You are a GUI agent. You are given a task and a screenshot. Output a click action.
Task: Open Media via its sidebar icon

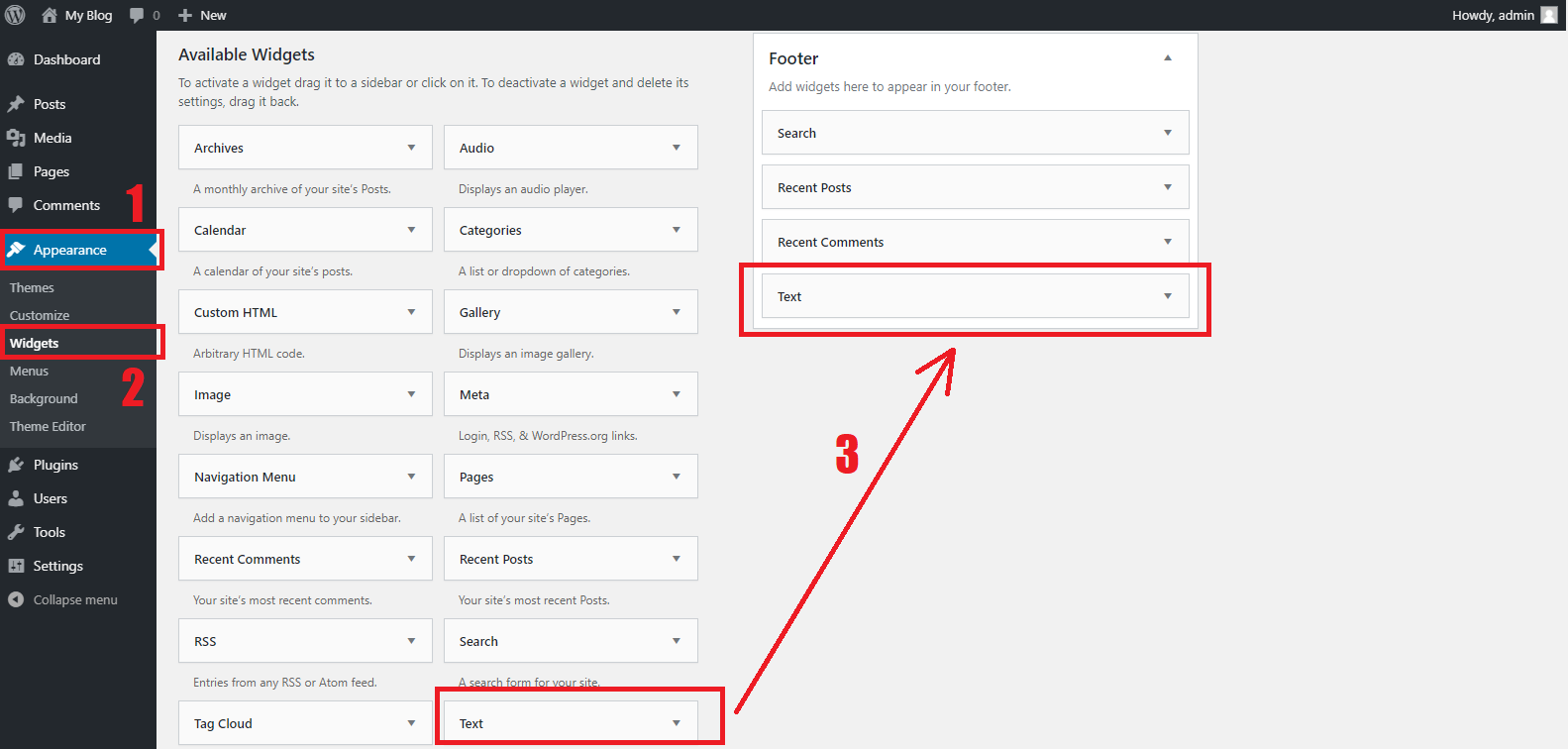tap(16, 138)
